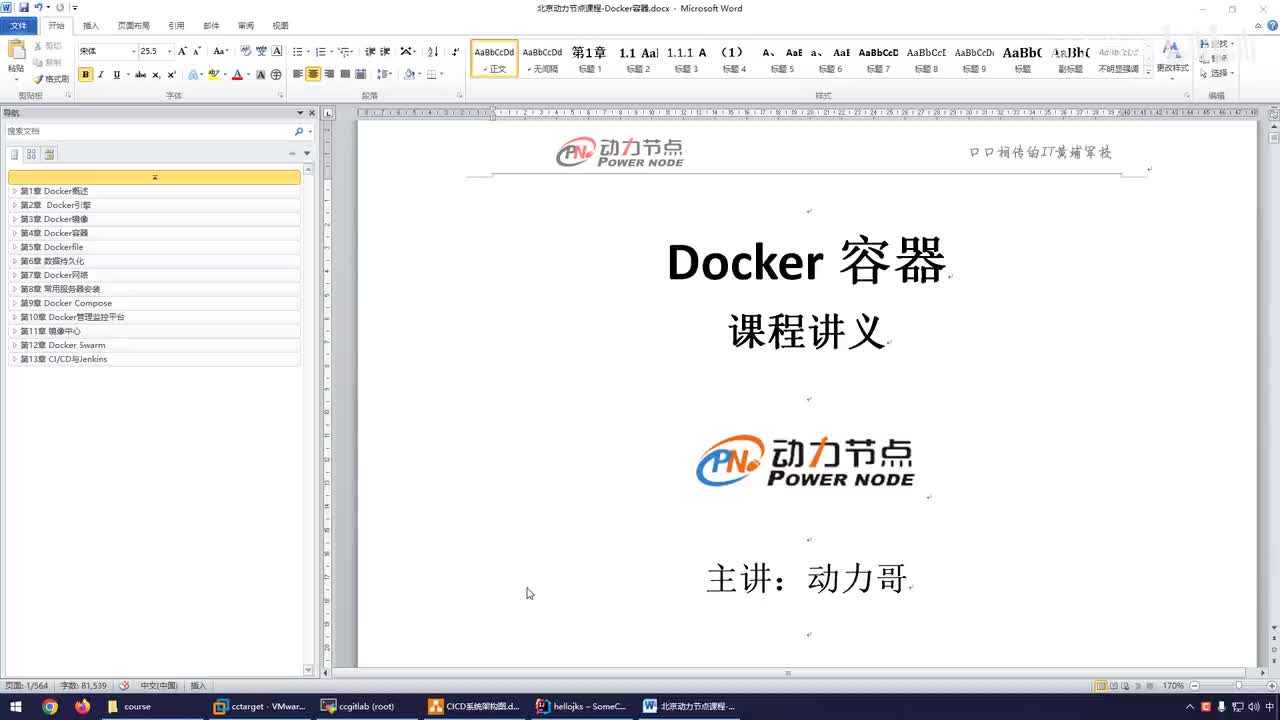Click the orange jump-to-top bar in navigation pane
The width and height of the screenshot is (1280, 720).
pos(154,177)
